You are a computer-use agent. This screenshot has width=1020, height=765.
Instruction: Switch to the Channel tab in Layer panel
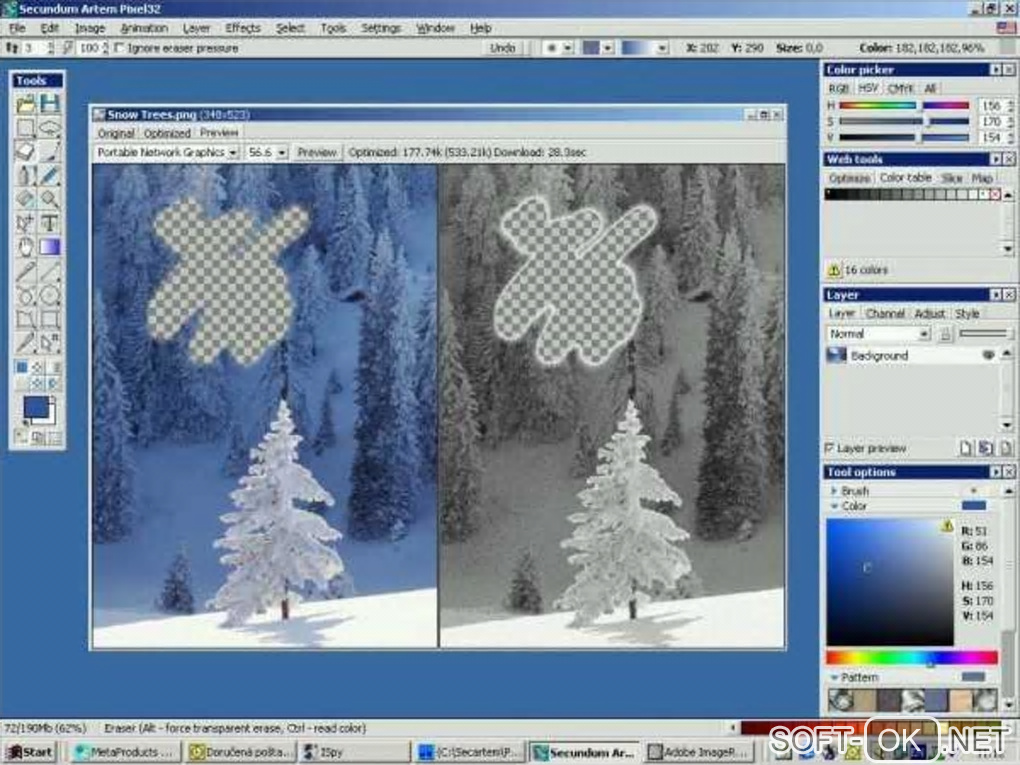click(x=885, y=314)
